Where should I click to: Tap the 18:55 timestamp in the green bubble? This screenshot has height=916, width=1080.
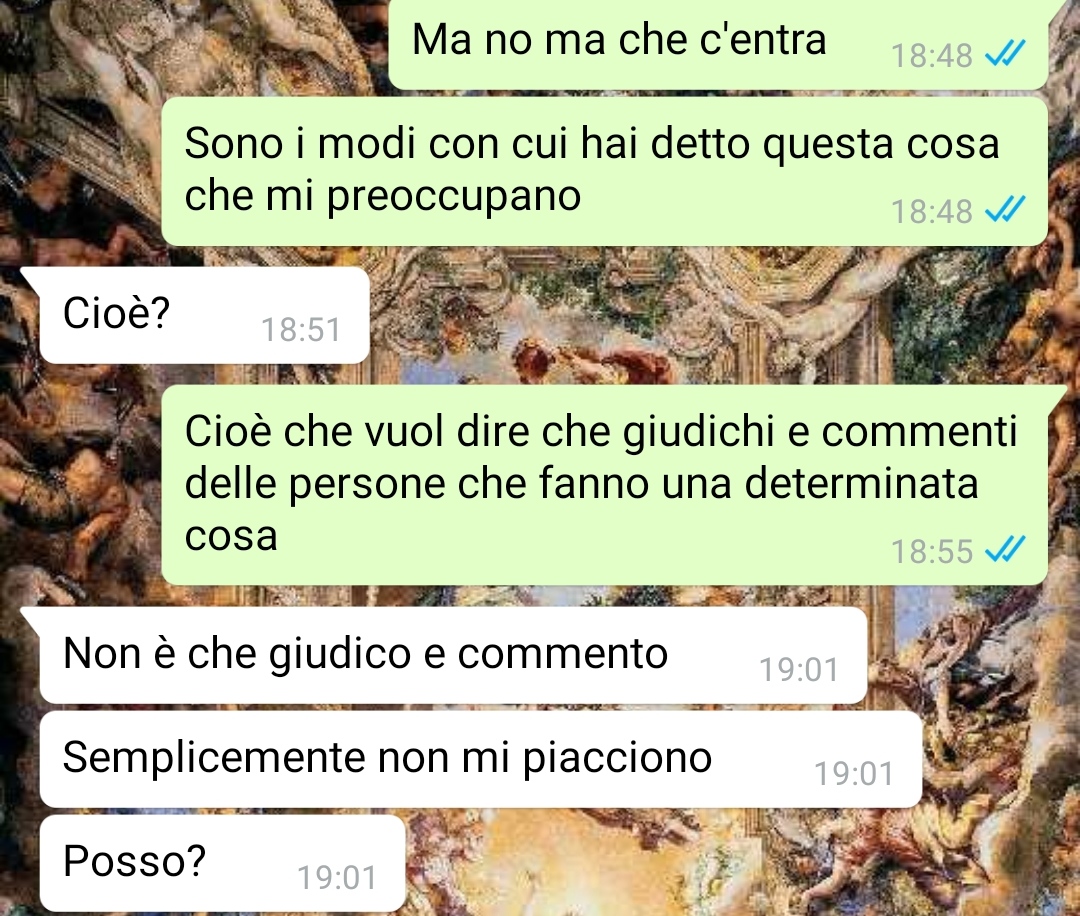coord(931,552)
